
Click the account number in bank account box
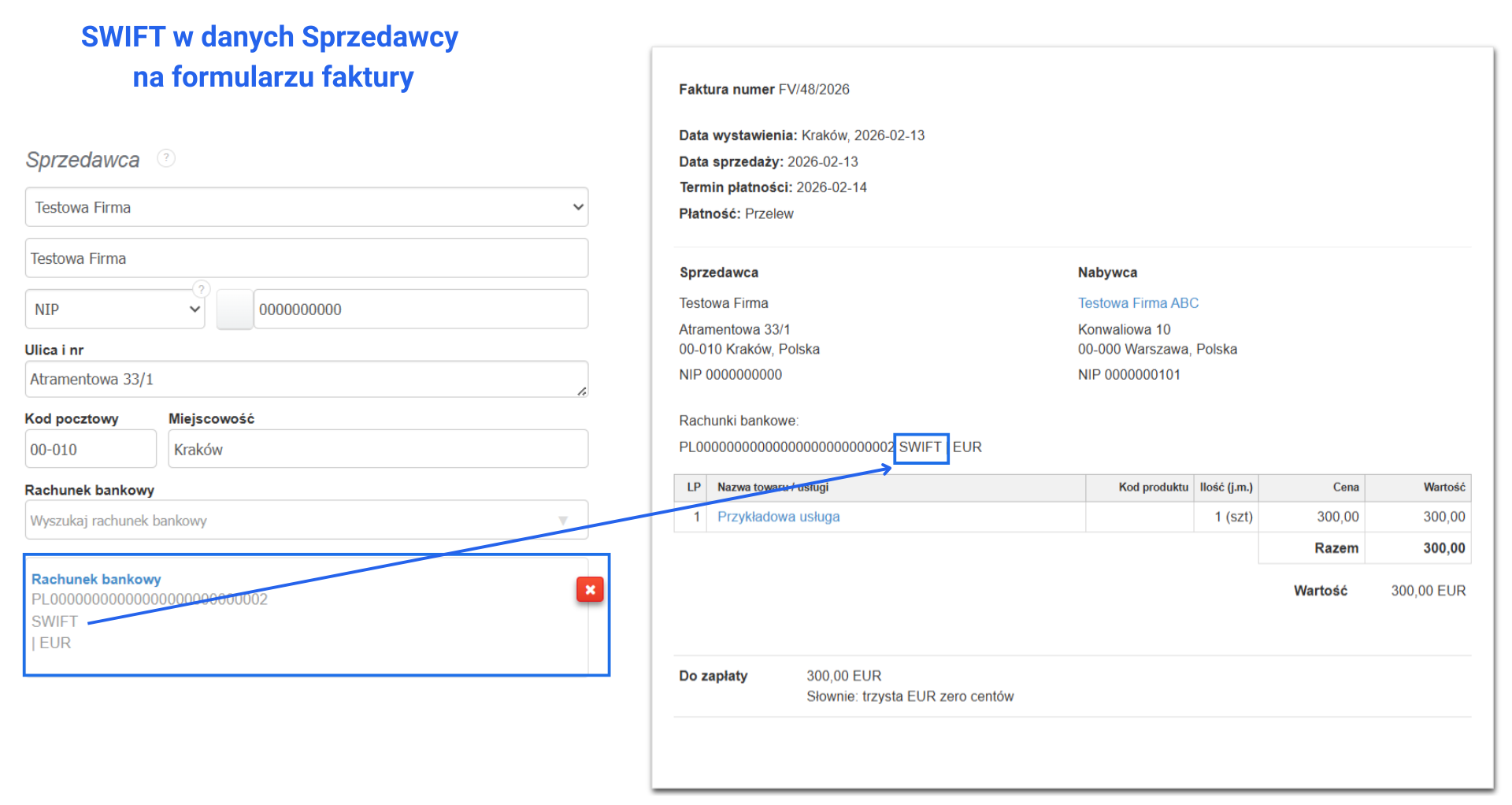coord(149,599)
